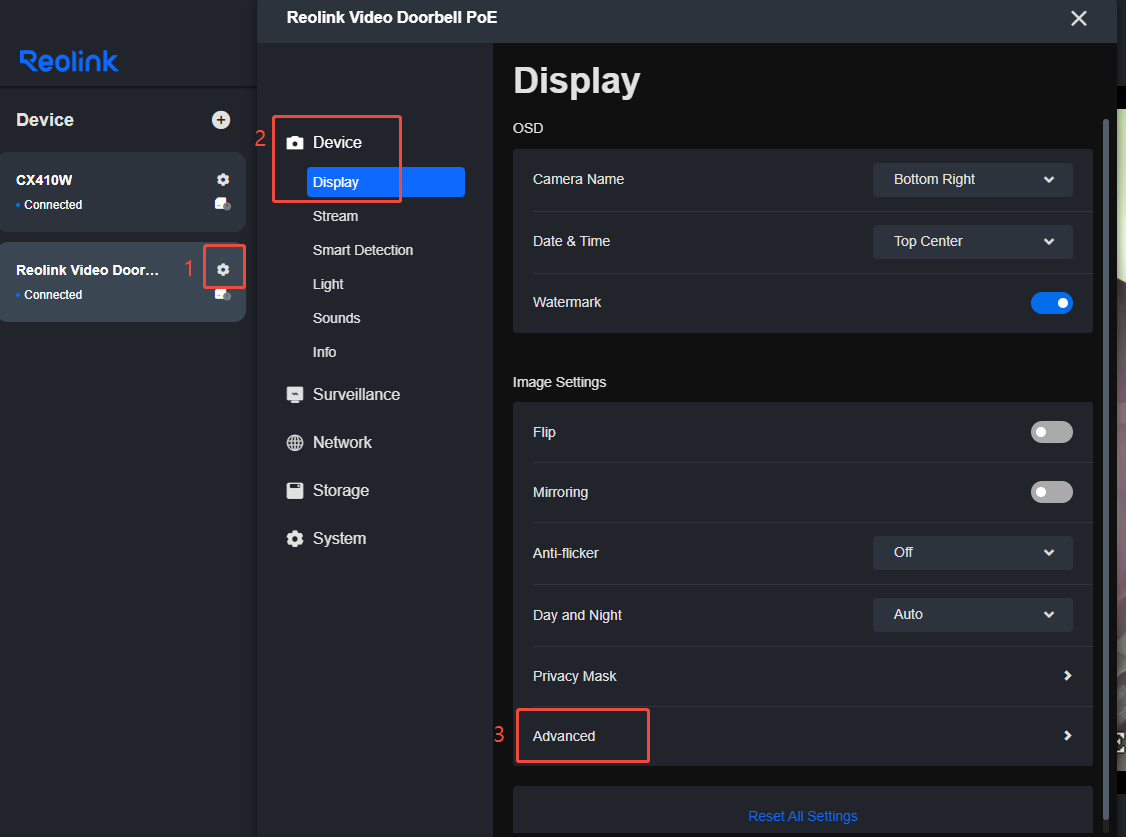Screen dimensions: 1126x837
Task: Click the Storage disk icon
Action: 295,491
